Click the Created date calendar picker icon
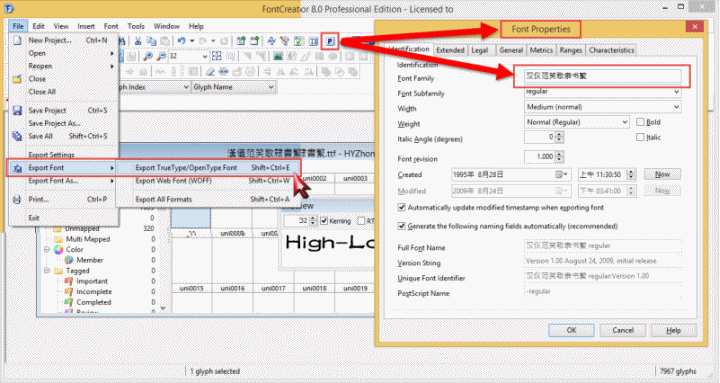 point(561,175)
